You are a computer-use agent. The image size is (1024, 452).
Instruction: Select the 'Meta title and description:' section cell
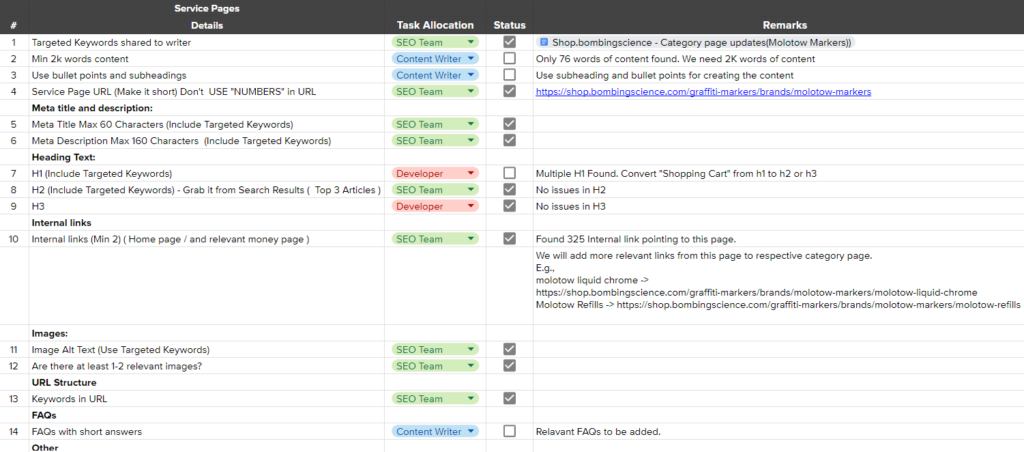[x=207, y=108]
